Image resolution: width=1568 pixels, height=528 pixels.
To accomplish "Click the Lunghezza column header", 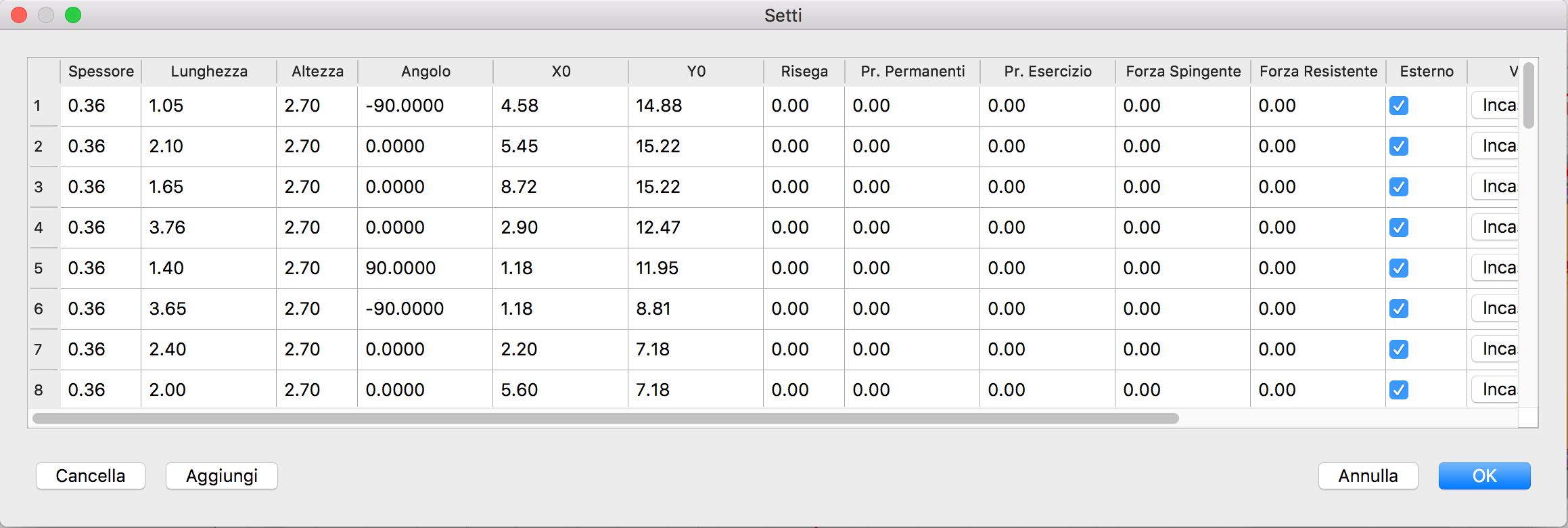I will pos(209,72).
